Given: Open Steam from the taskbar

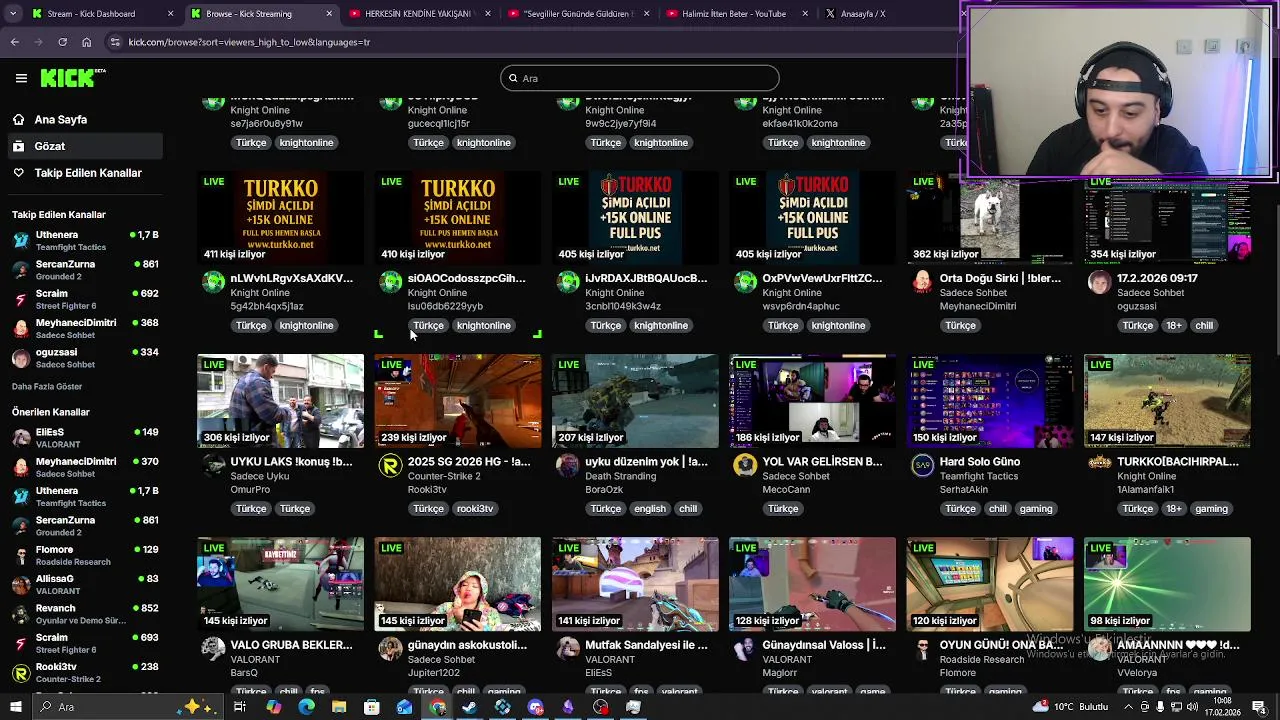Looking at the screenshot, I should point(469,707).
